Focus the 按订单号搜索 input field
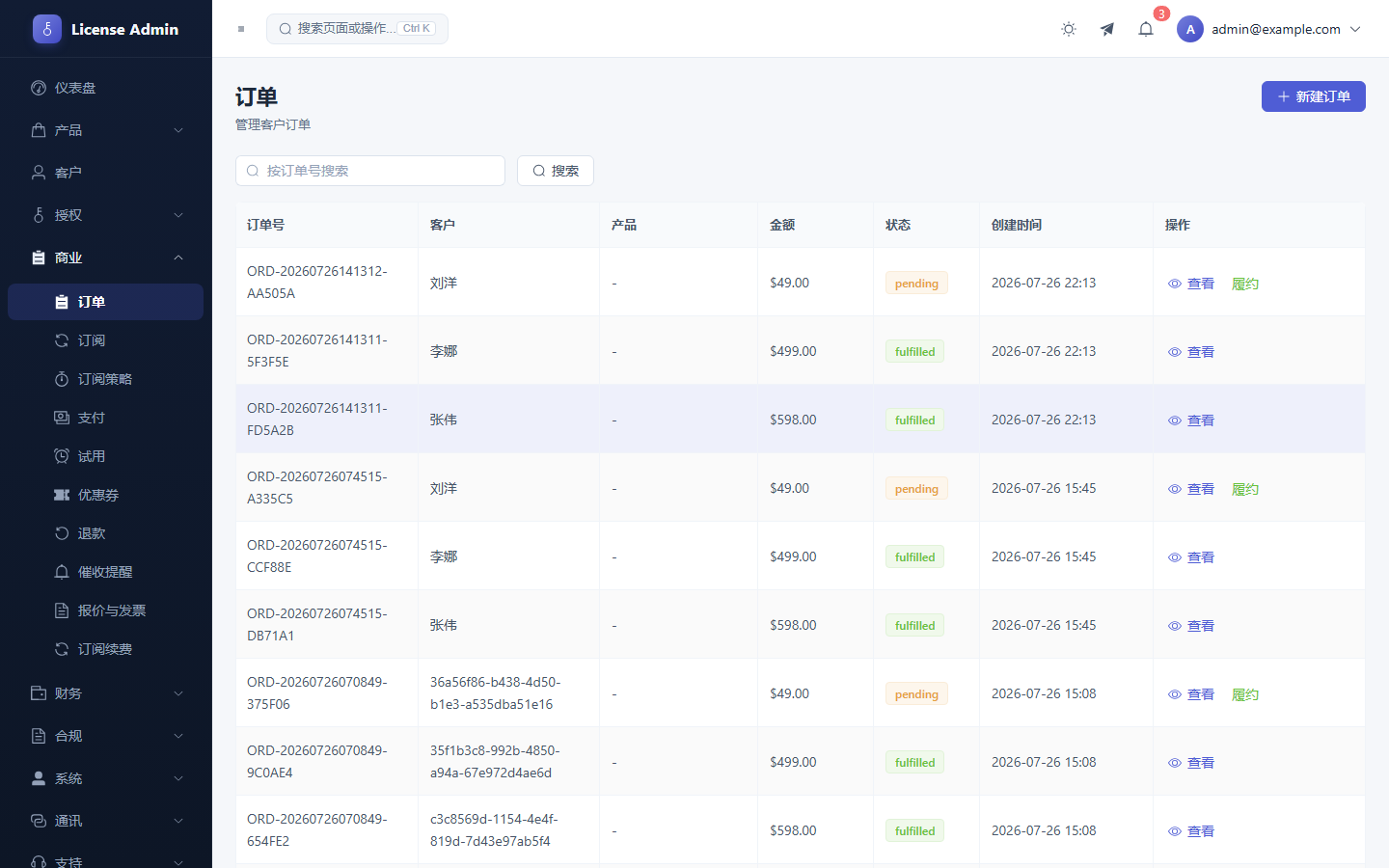The image size is (1389, 868). tap(370, 171)
